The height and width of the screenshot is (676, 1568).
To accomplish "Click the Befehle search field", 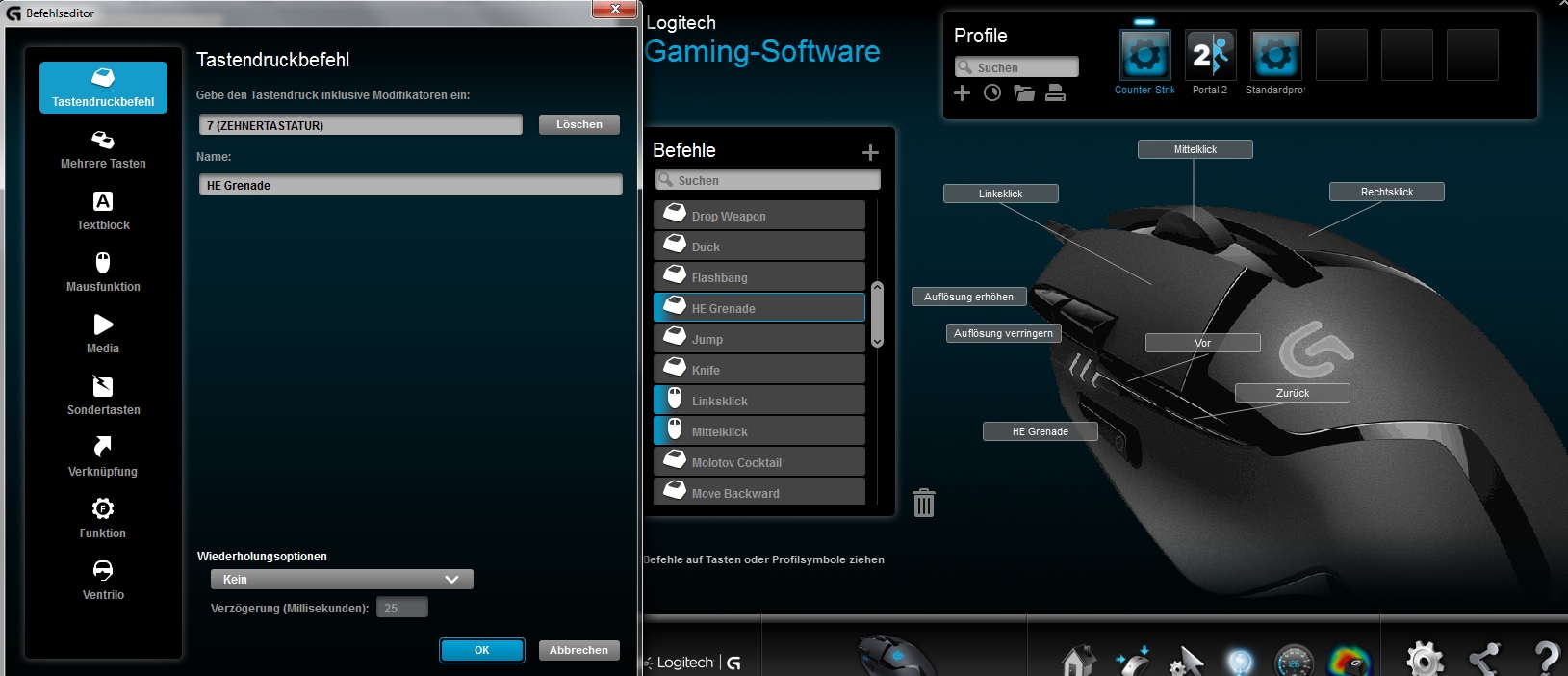I will (768, 180).
